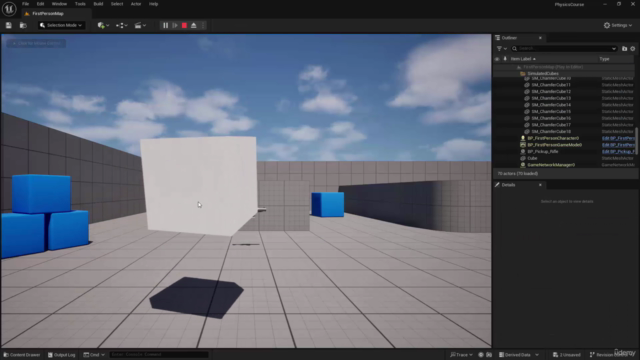Click the Unreal Engine logo icon
The width and height of the screenshot is (640, 360).
coord(9,8)
